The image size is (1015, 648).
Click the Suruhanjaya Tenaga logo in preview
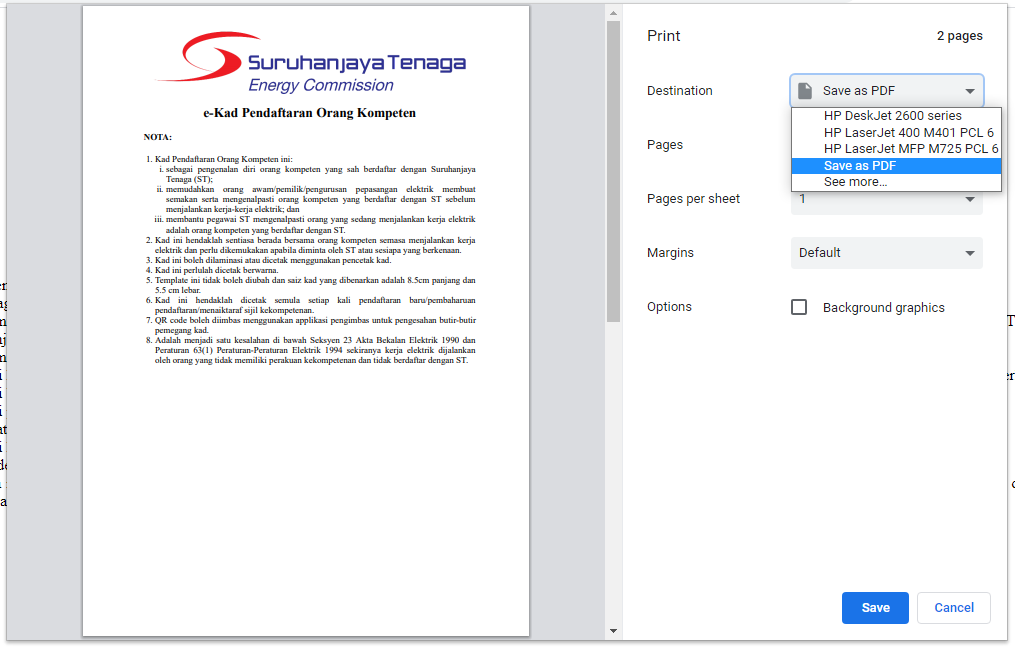click(x=311, y=63)
